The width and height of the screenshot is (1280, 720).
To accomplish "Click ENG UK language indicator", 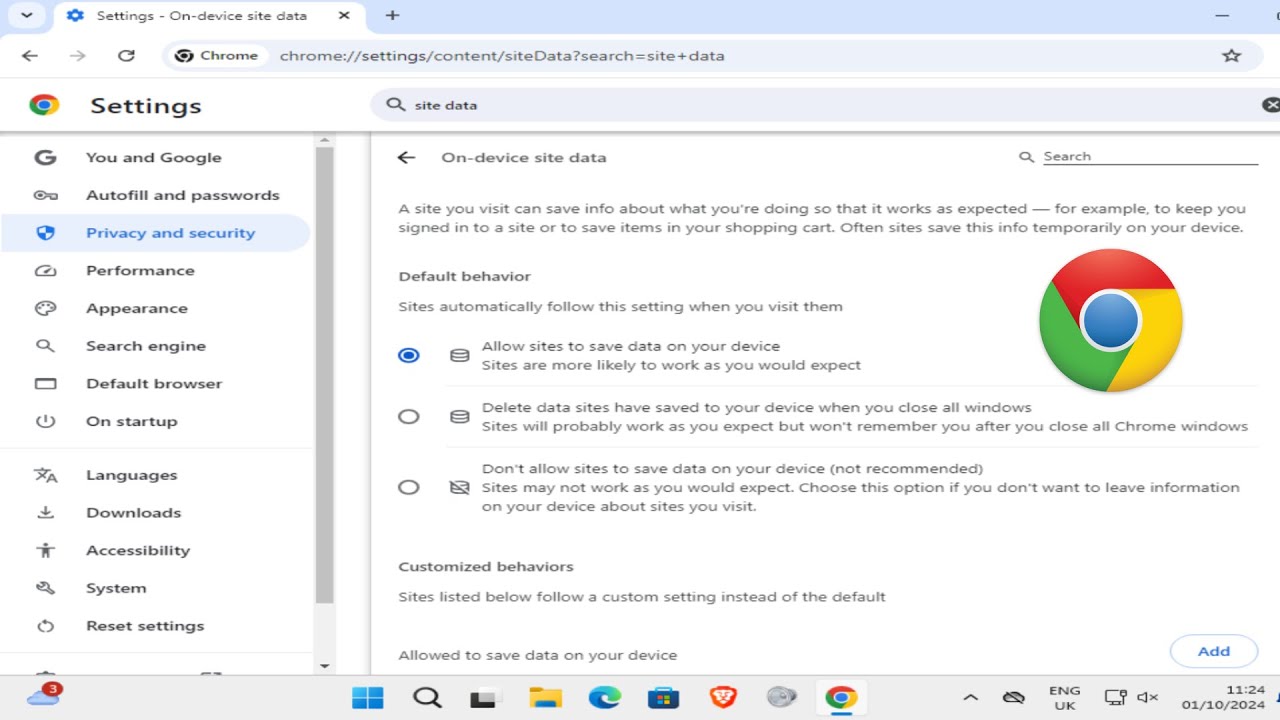I will click(x=1065, y=698).
